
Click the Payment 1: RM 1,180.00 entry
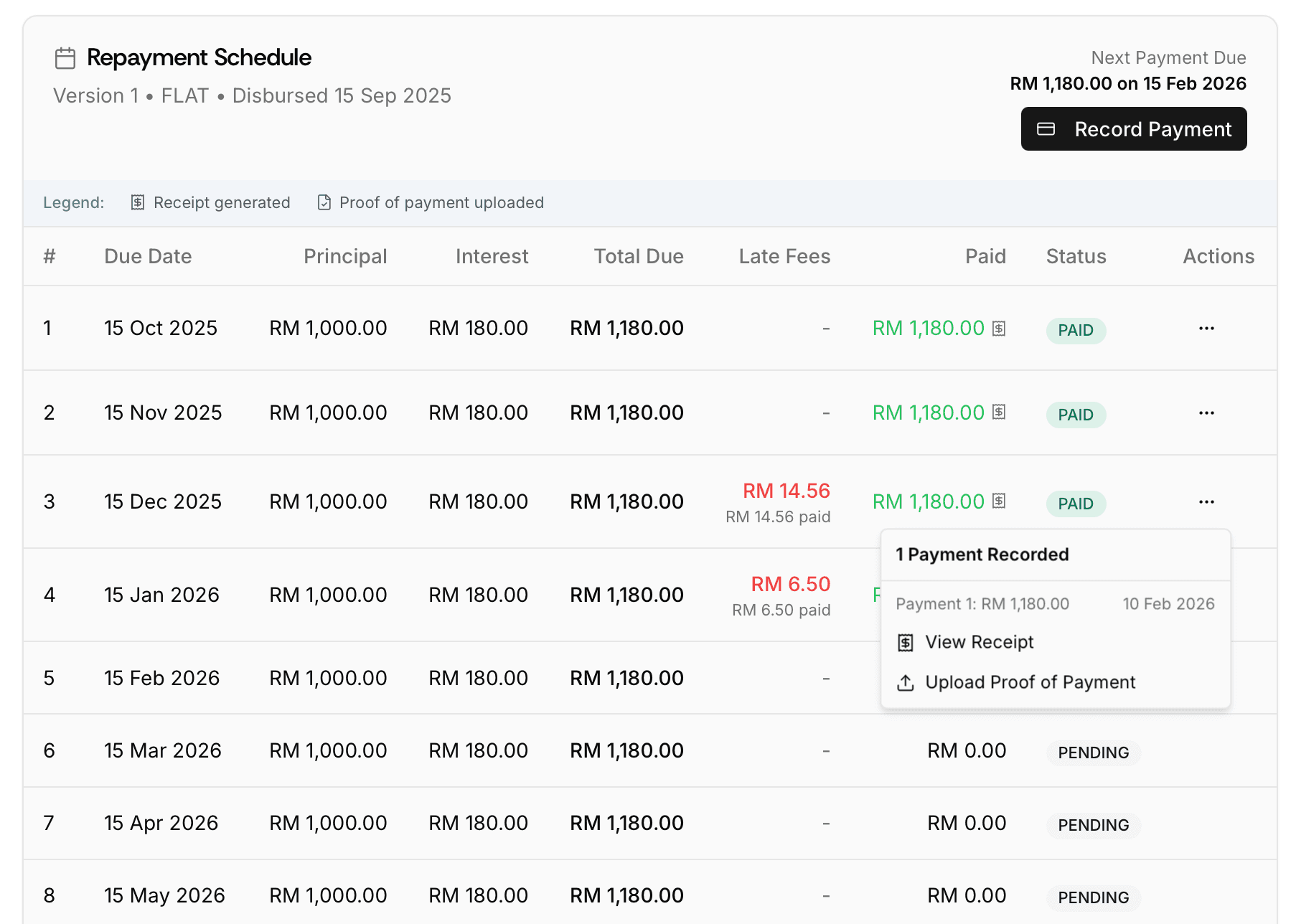982,603
